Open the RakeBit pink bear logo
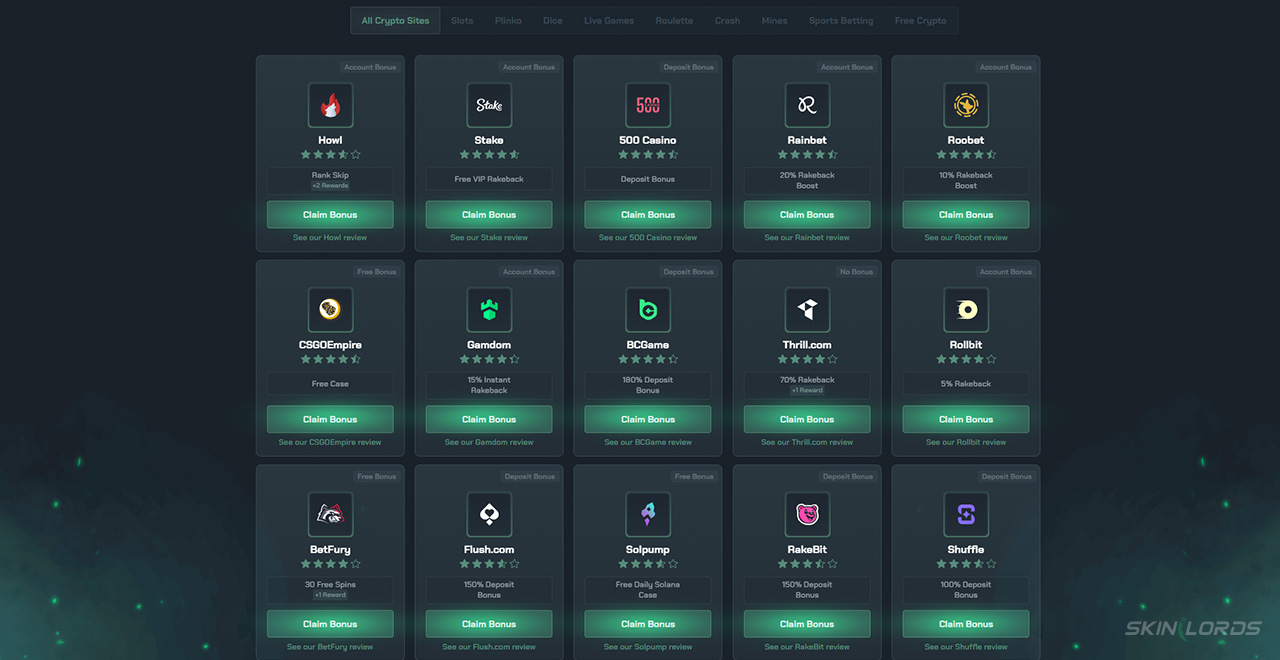 click(807, 515)
